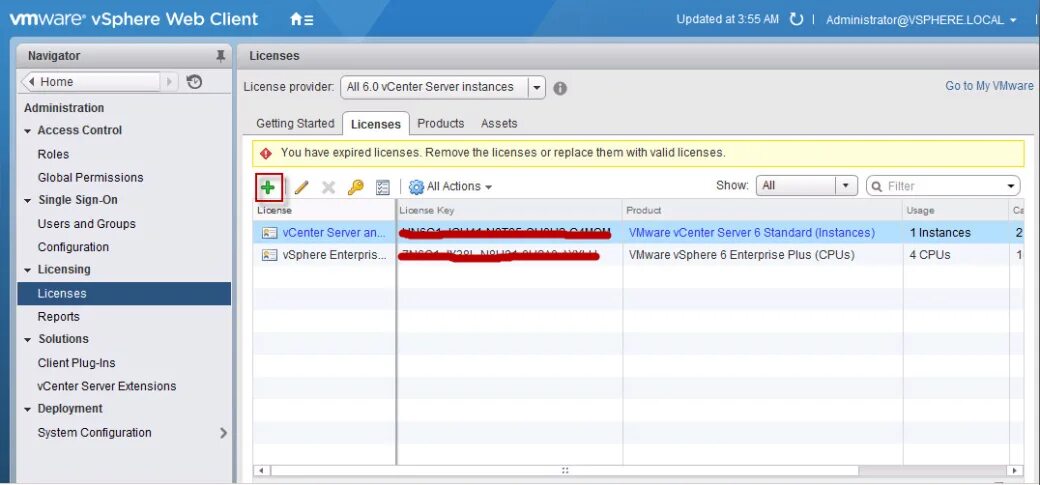Click the Home back button in Navigator

point(91,82)
